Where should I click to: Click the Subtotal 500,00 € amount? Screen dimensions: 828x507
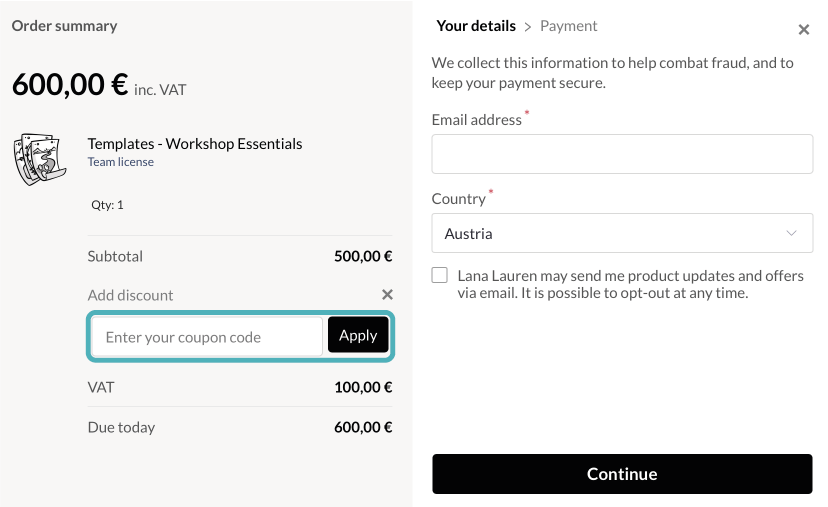click(x=363, y=256)
